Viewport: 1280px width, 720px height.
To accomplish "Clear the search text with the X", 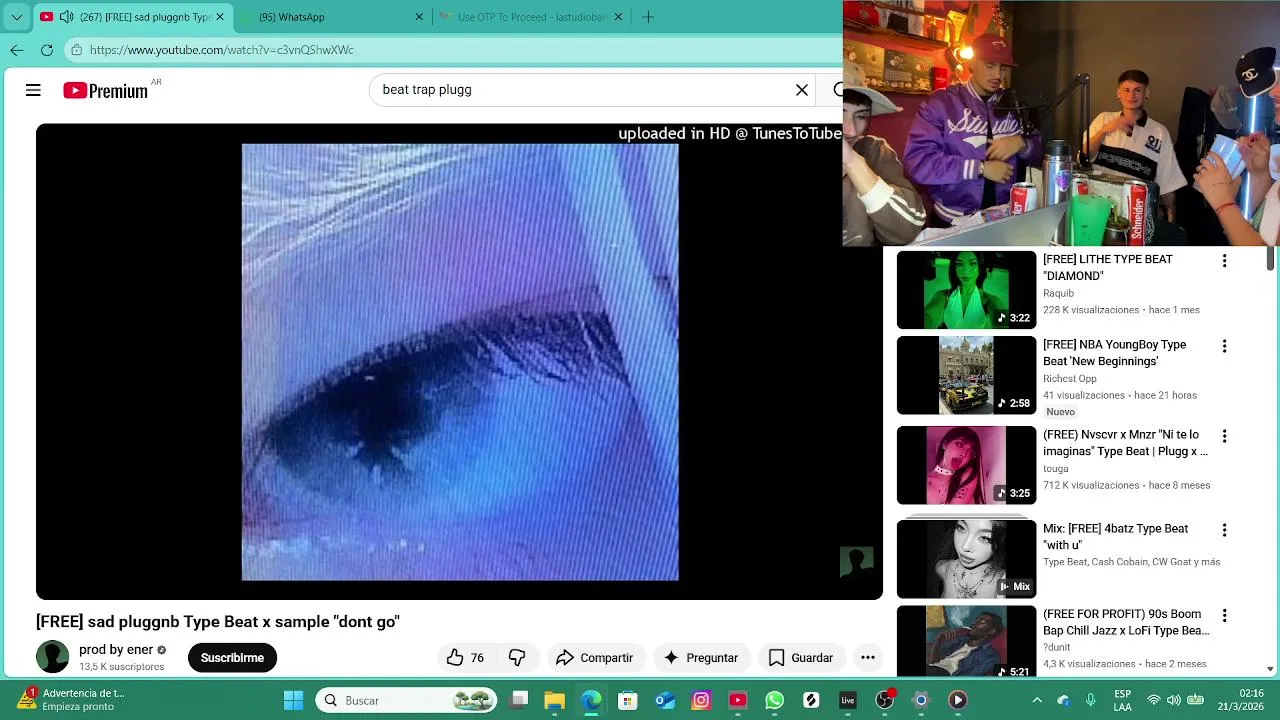I will [x=802, y=90].
